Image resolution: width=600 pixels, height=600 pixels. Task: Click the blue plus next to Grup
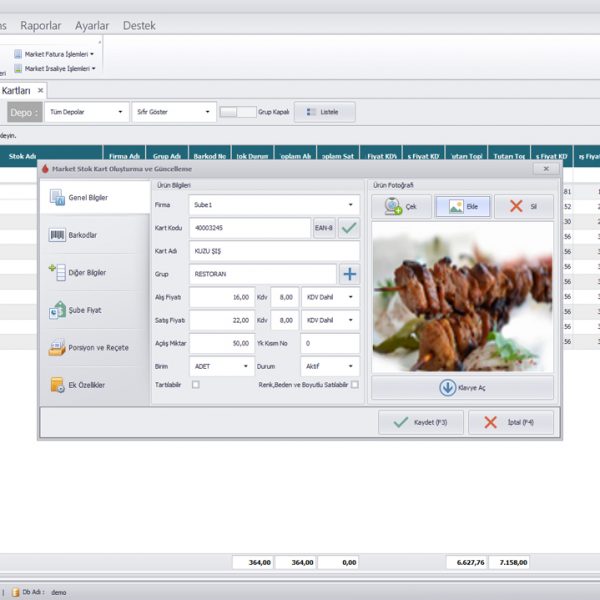349,274
